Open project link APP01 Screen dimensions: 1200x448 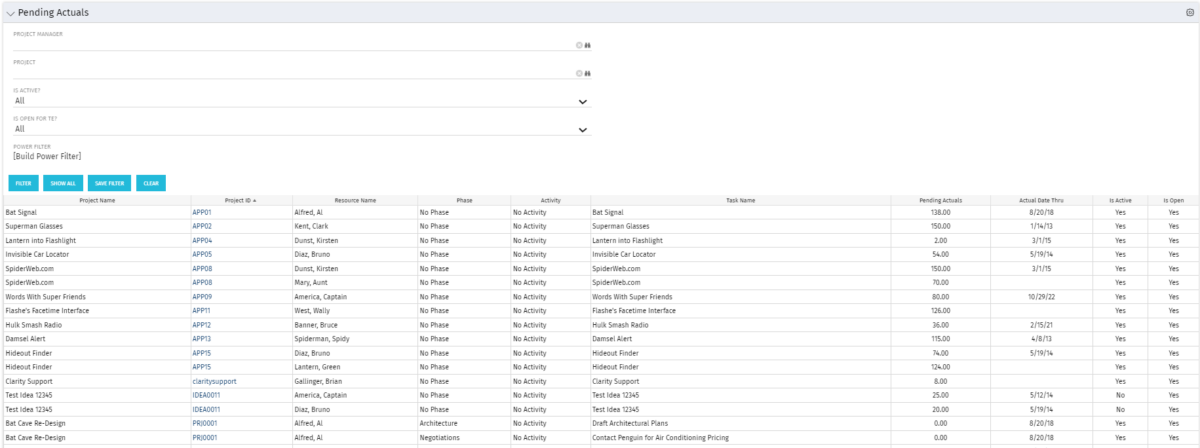[x=202, y=213]
